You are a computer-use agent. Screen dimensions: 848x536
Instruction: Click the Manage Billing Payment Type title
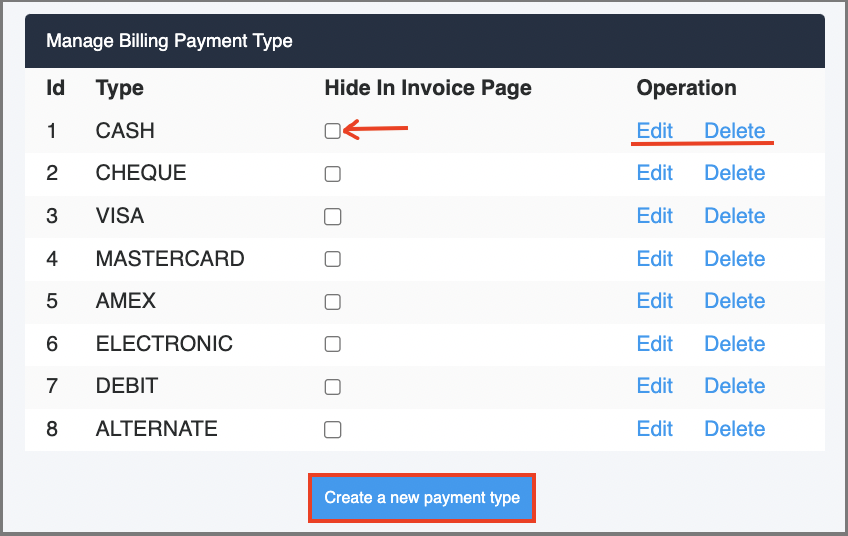[x=169, y=41]
